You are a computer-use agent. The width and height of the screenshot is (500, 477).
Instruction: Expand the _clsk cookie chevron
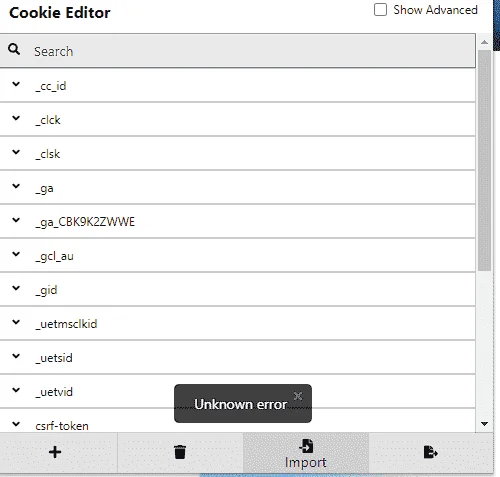[x=16, y=152]
